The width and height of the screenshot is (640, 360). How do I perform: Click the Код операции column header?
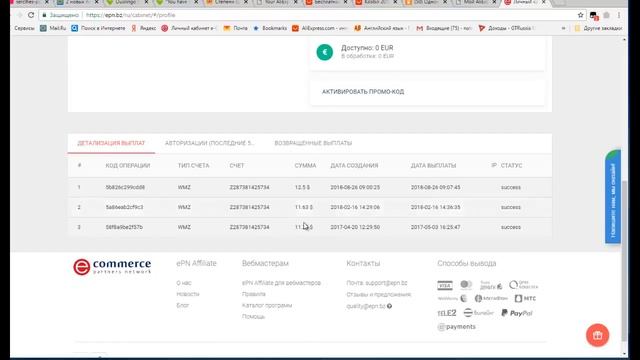(128, 166)
